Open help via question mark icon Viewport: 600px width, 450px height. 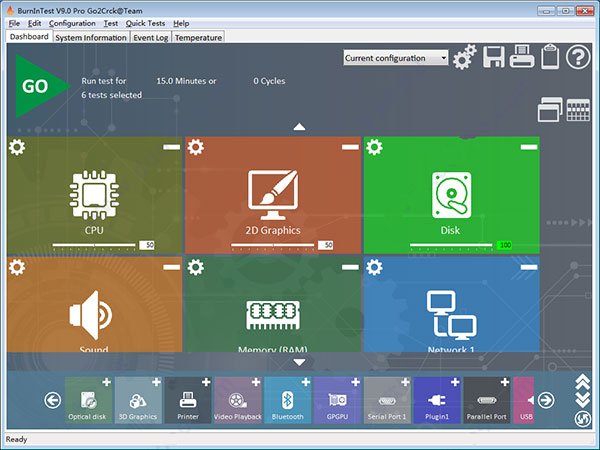coord(578,58)
